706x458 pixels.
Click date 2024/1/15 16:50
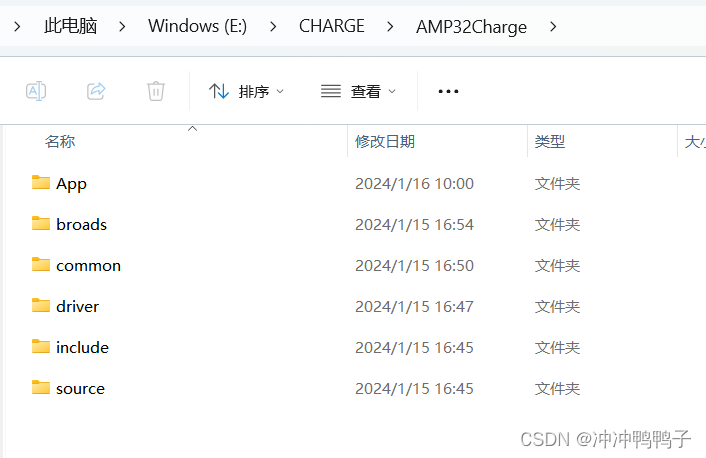click(414, 266)
